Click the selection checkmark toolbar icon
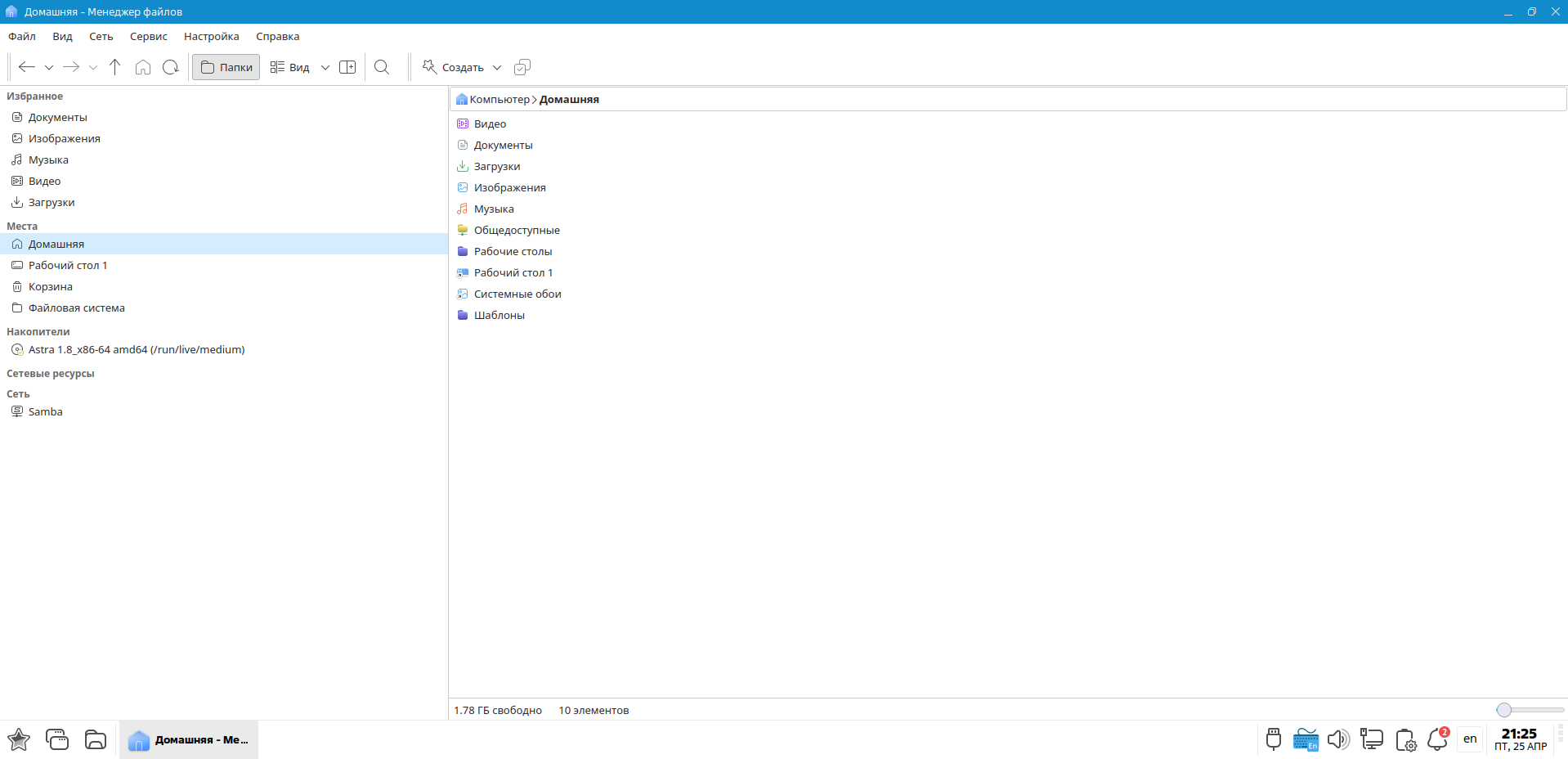 (x=522, y=67)
